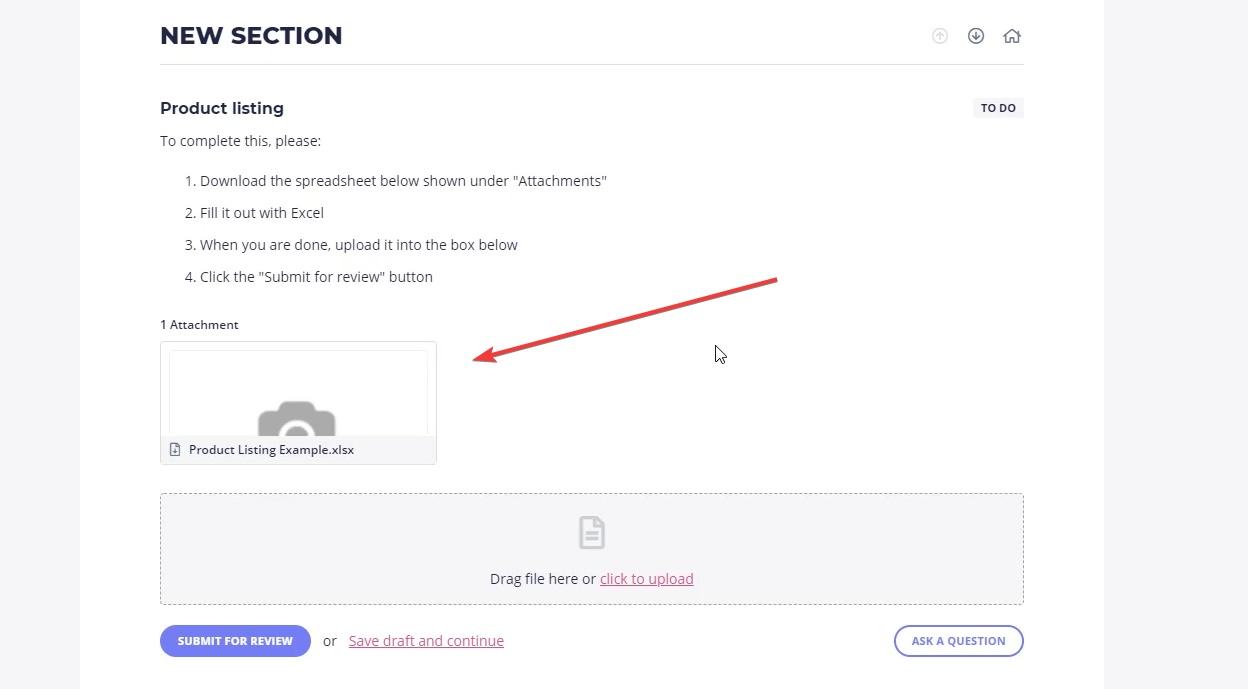Click the 'Drag file here or' text
Image resolution: width=1248 pixels, height=689 pixels.
tap(543, 579)
